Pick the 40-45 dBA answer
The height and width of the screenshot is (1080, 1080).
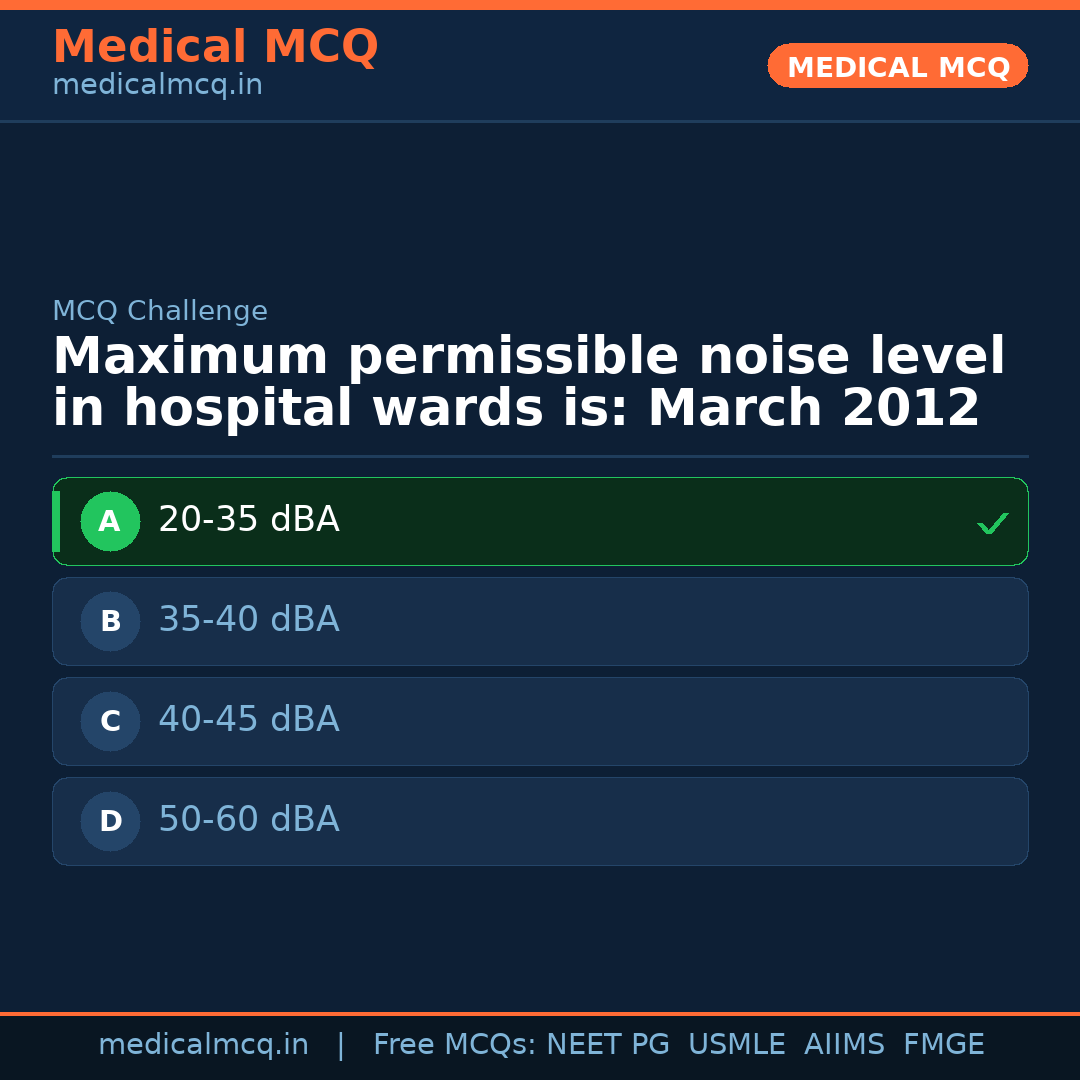[249, 720]
